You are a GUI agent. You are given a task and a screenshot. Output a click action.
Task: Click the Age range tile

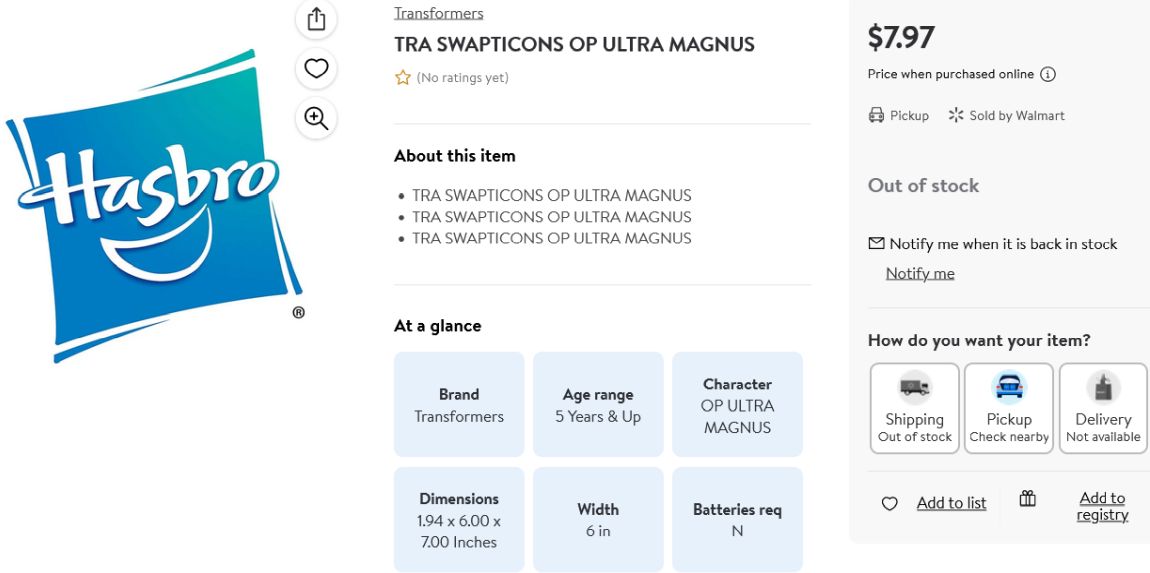[598, 404]
